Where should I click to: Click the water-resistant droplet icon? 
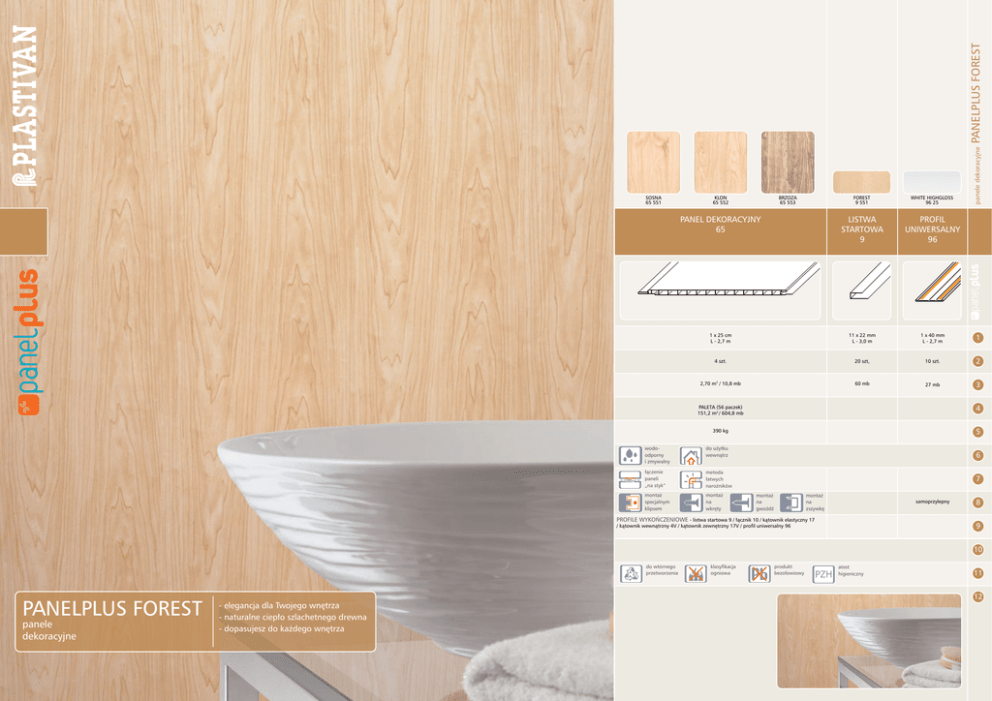(x=630, y=456)
